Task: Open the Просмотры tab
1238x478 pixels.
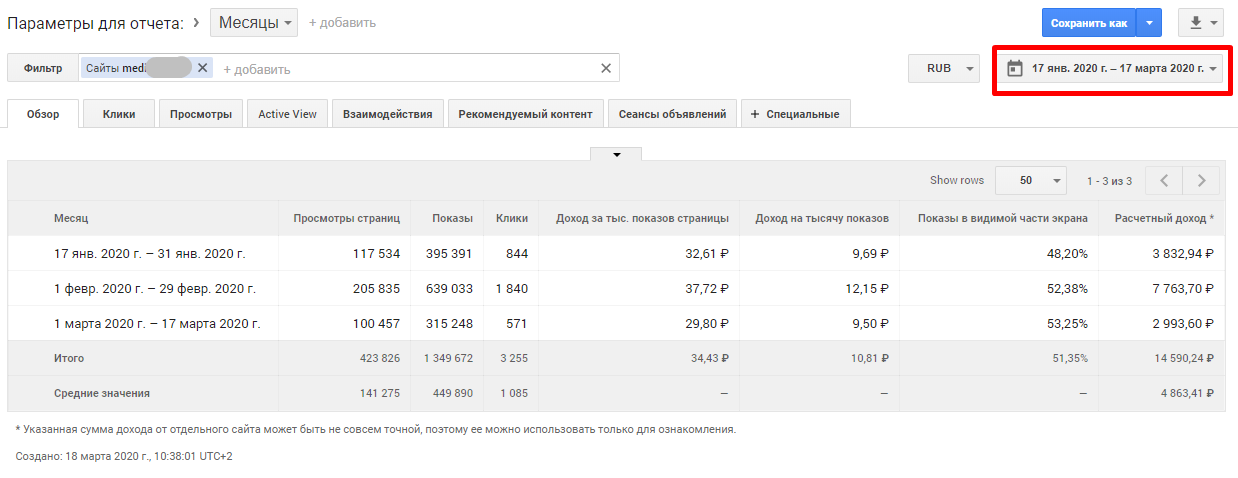Action: 201,114
